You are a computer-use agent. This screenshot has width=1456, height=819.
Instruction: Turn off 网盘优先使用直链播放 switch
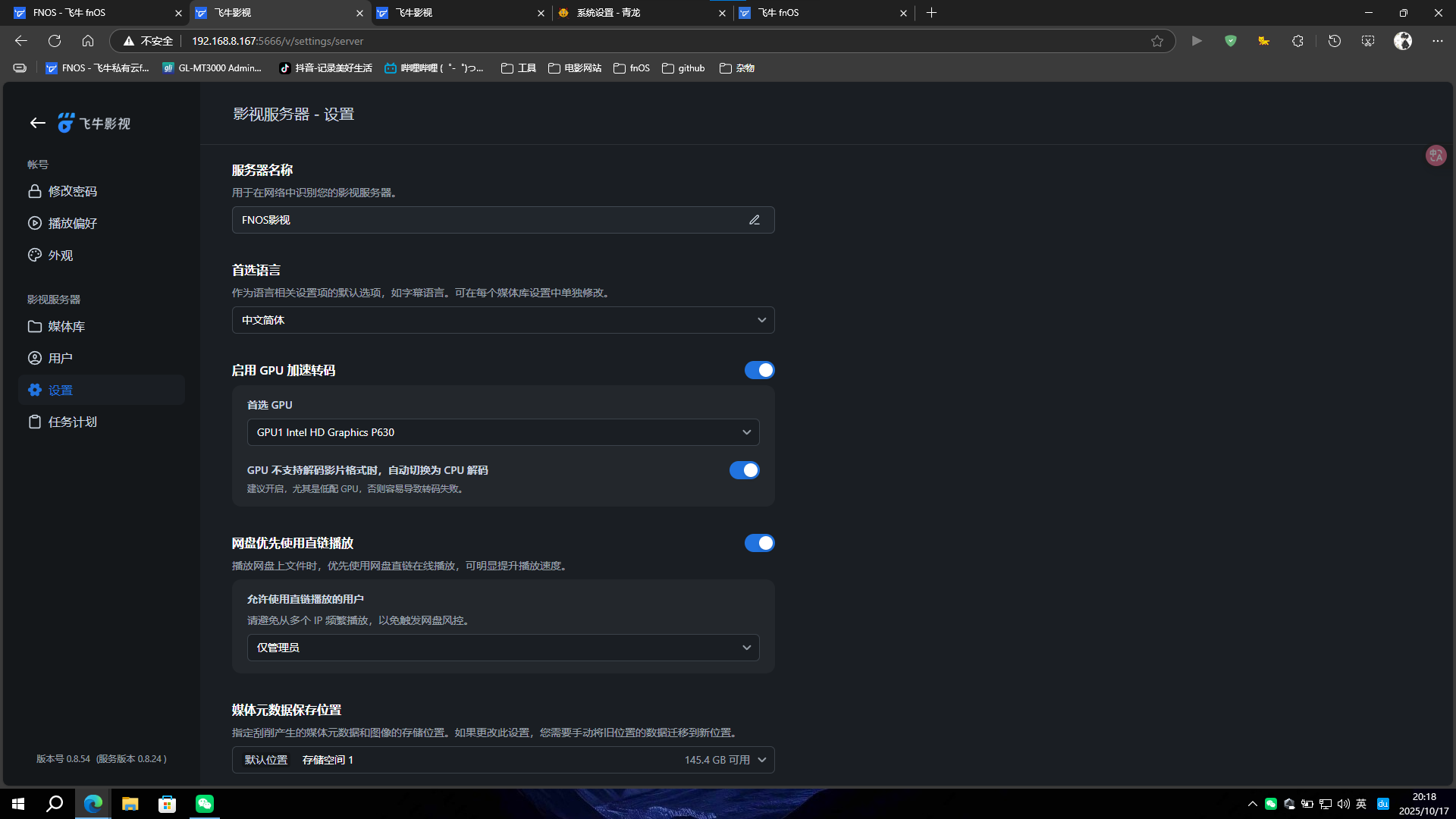point(759,543)
